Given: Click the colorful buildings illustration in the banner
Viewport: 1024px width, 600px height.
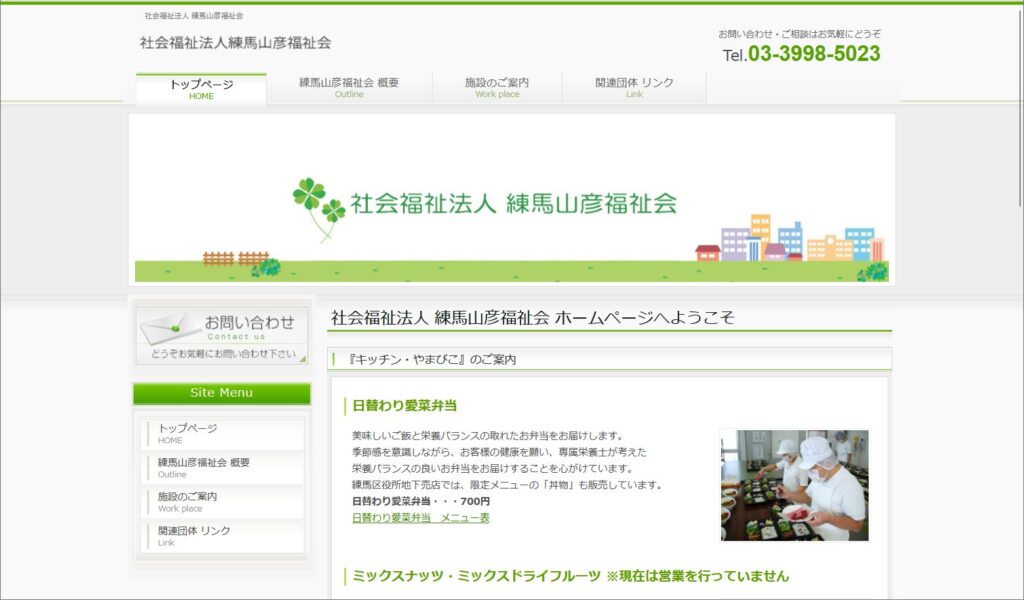Looking at the screenshot, I should coord(790,240).
